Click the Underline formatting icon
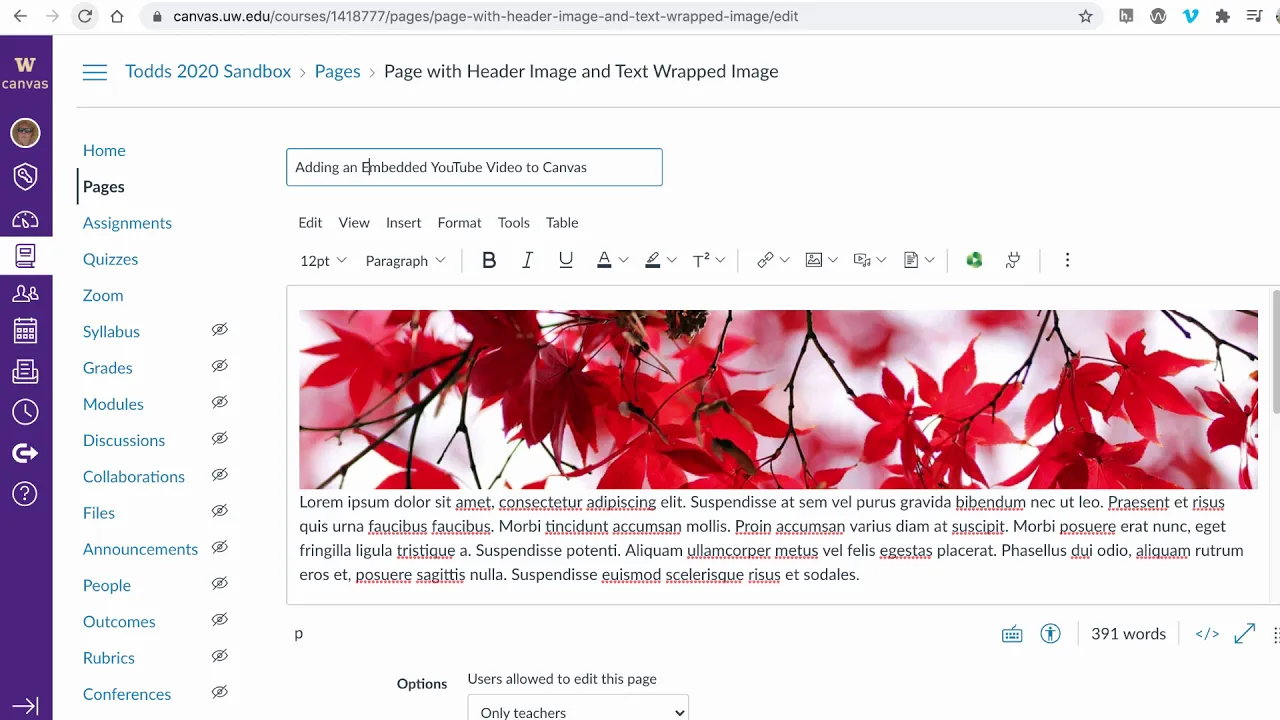Screen dimensions: 1280x720 pyautogui.click(x=566, y=260)
